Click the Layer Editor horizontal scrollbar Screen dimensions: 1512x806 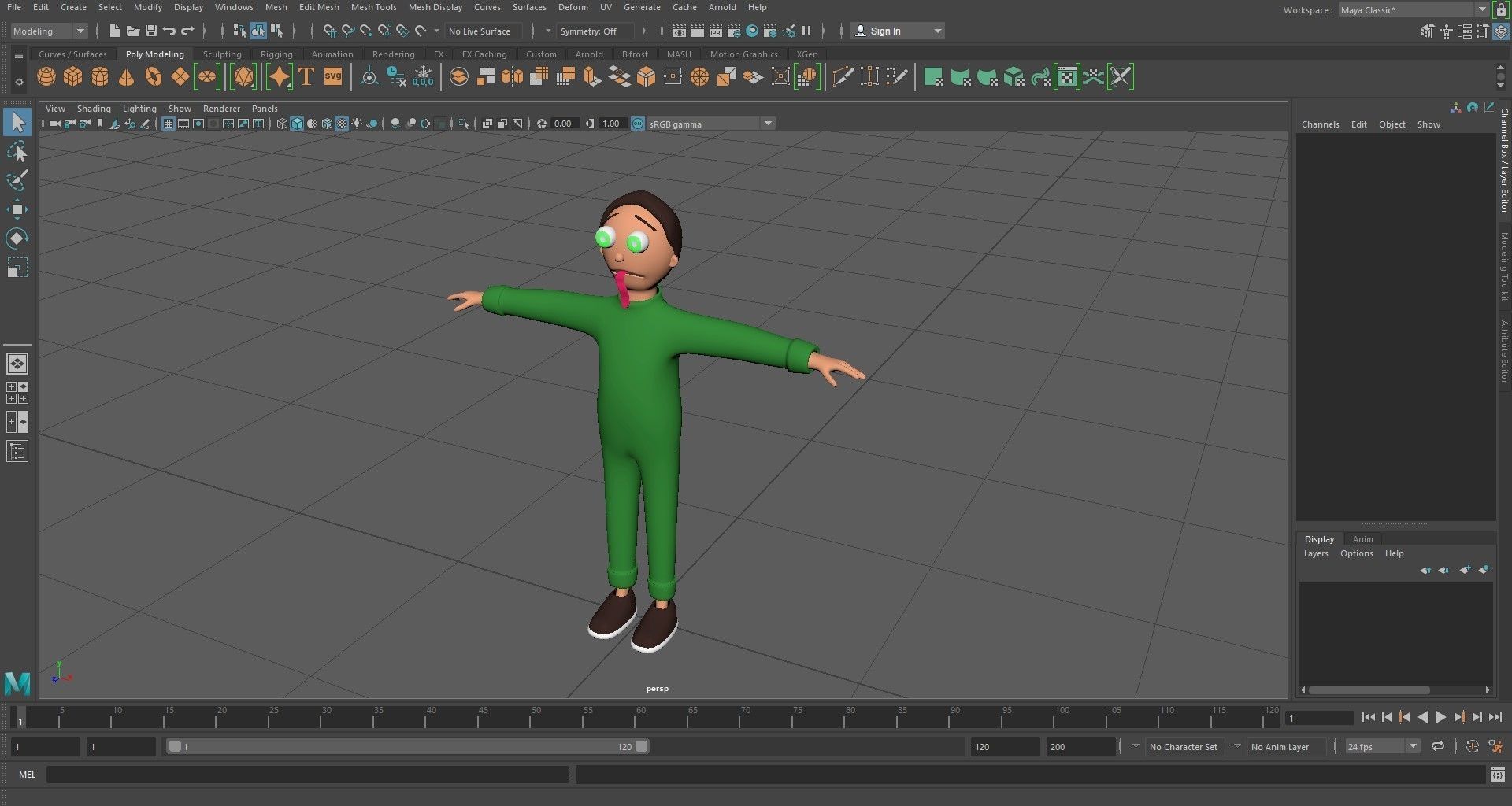point(1369,690)
